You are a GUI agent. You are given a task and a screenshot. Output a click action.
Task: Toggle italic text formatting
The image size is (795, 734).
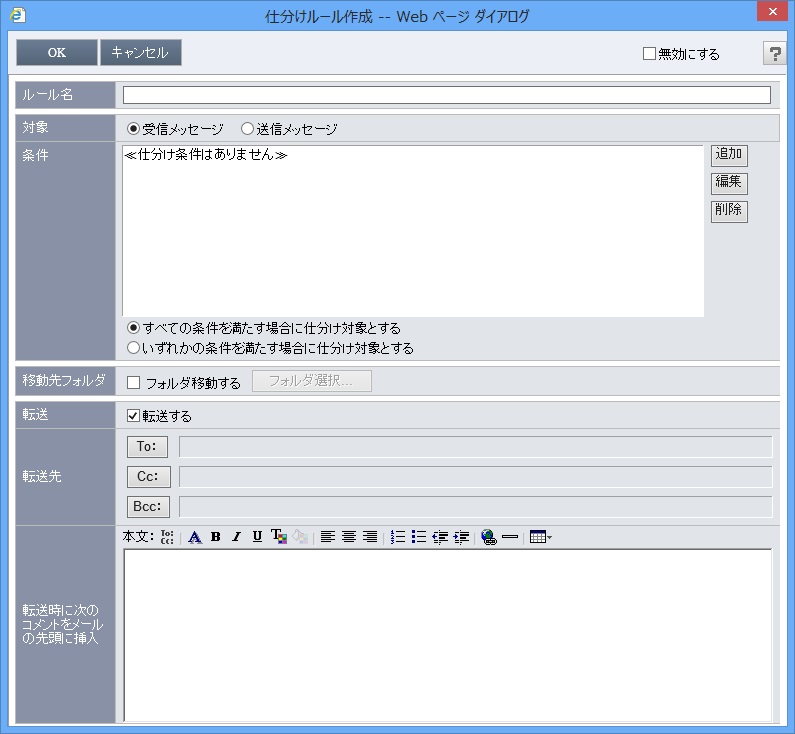pyautogui.click(x=236, y=537)
